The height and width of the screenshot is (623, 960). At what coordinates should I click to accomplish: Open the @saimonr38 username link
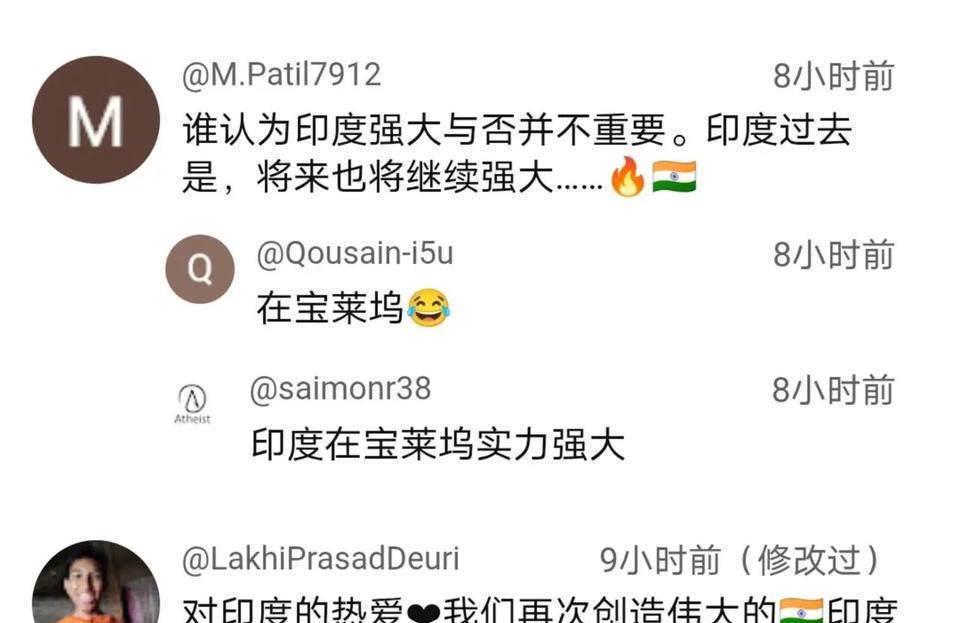click(x=340, y=389)
